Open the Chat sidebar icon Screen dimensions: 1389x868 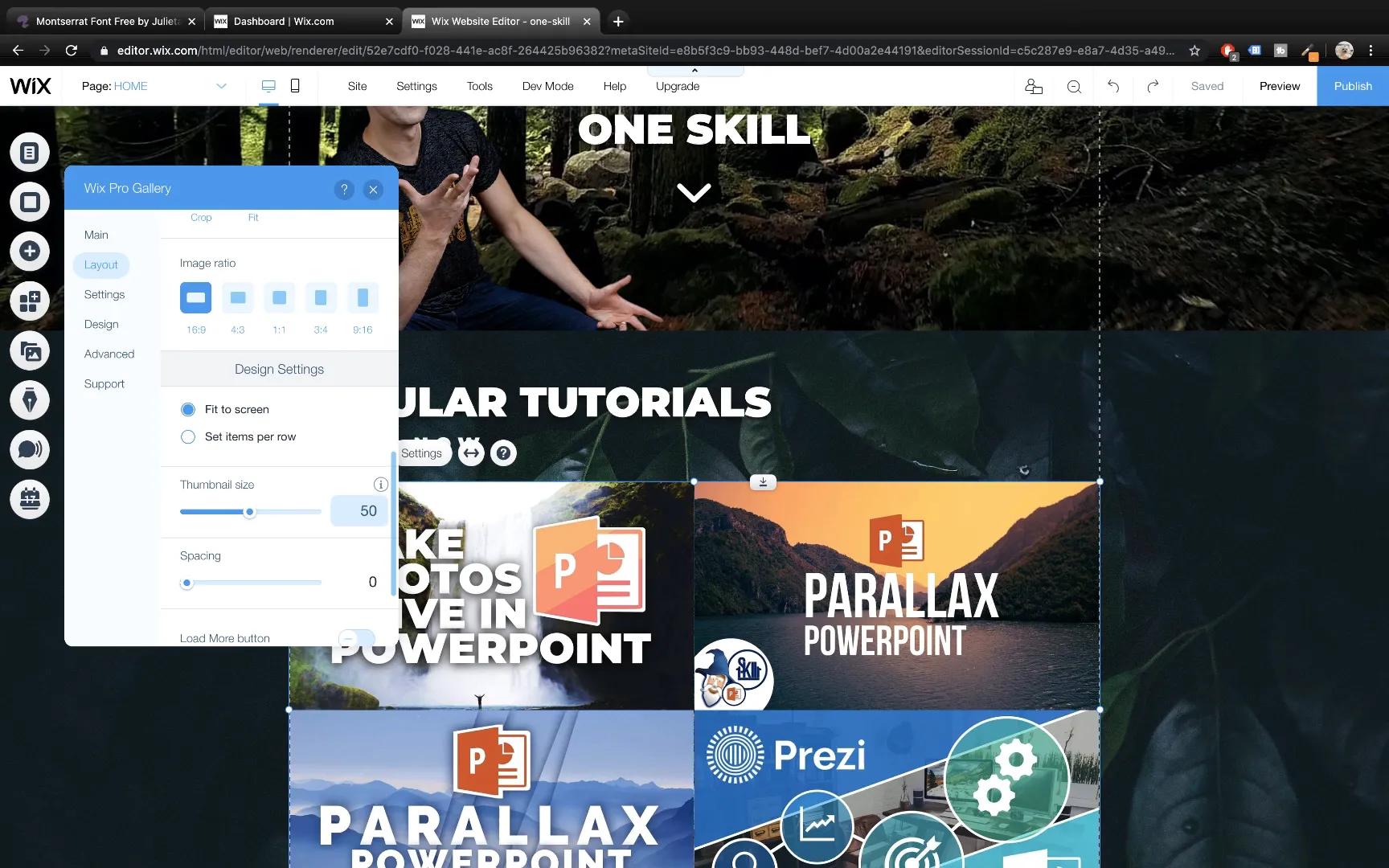[30, 450]
